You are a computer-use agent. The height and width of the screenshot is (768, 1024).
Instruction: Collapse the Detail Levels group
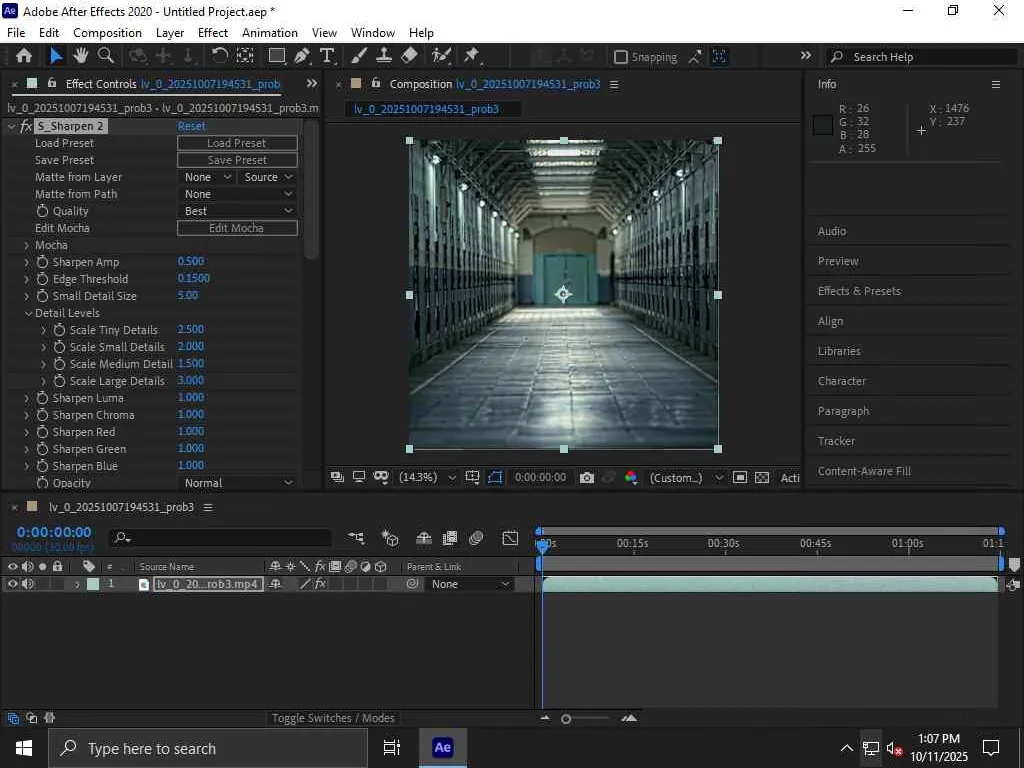click(x=27, y=313)
